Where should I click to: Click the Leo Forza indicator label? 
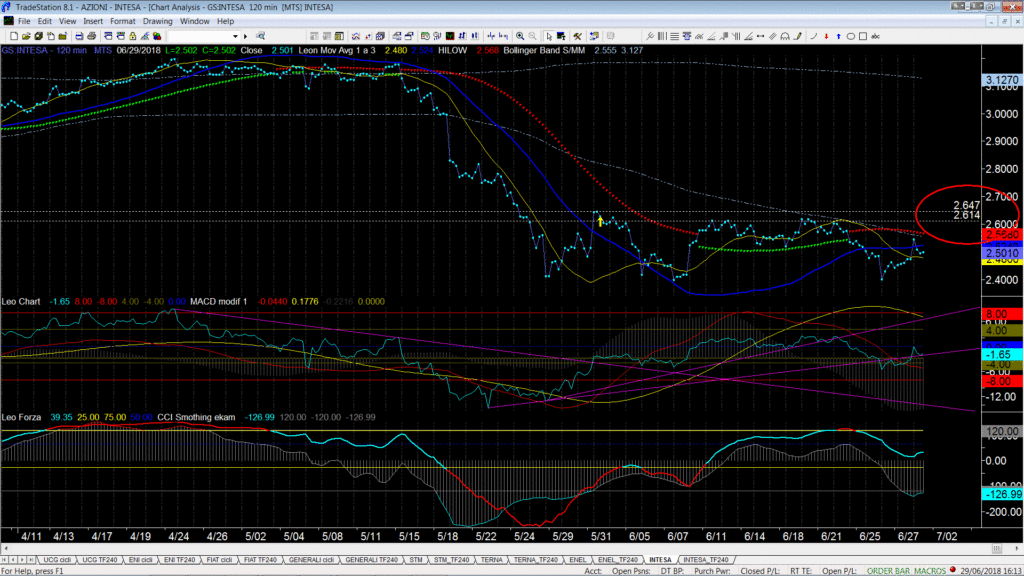22,417
